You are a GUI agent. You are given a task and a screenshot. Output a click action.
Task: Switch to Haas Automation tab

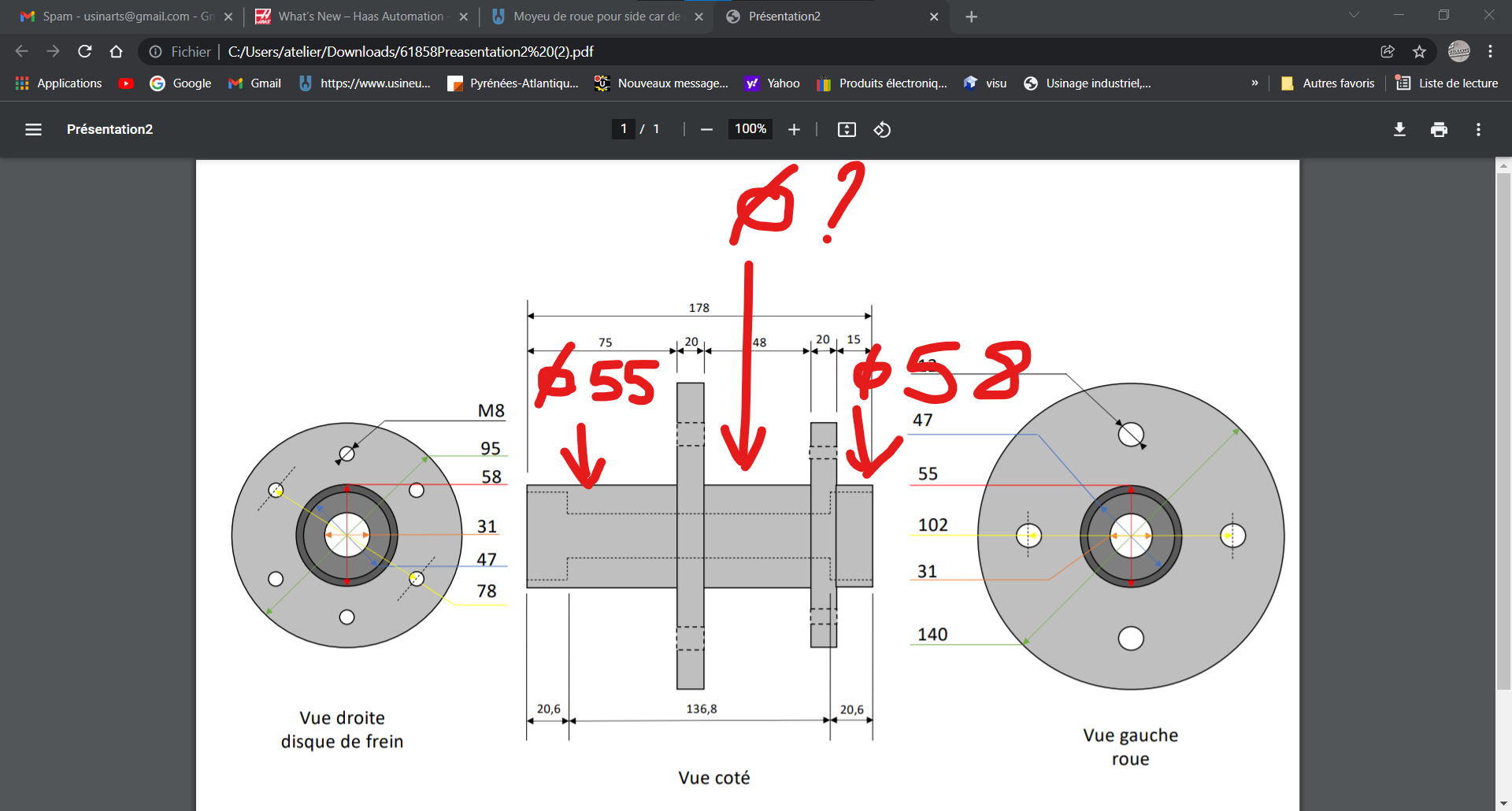[360, 17]
